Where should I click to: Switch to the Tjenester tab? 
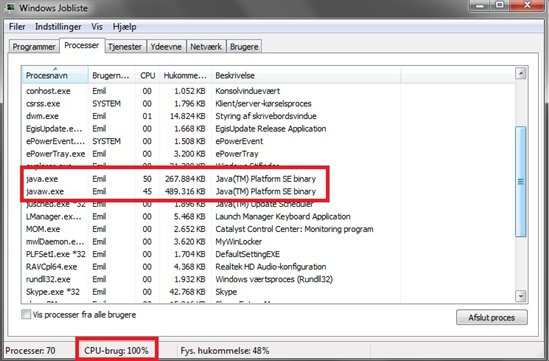tap(125, 47)
